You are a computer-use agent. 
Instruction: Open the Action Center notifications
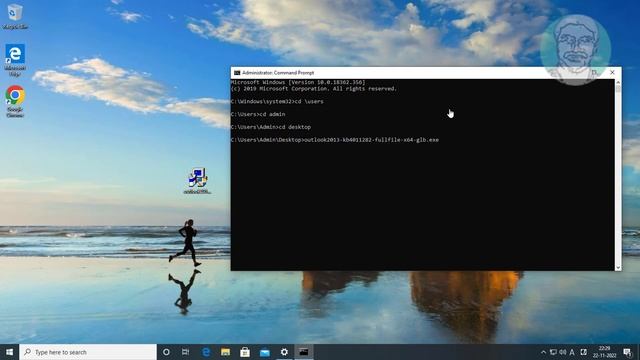(627, 352)
